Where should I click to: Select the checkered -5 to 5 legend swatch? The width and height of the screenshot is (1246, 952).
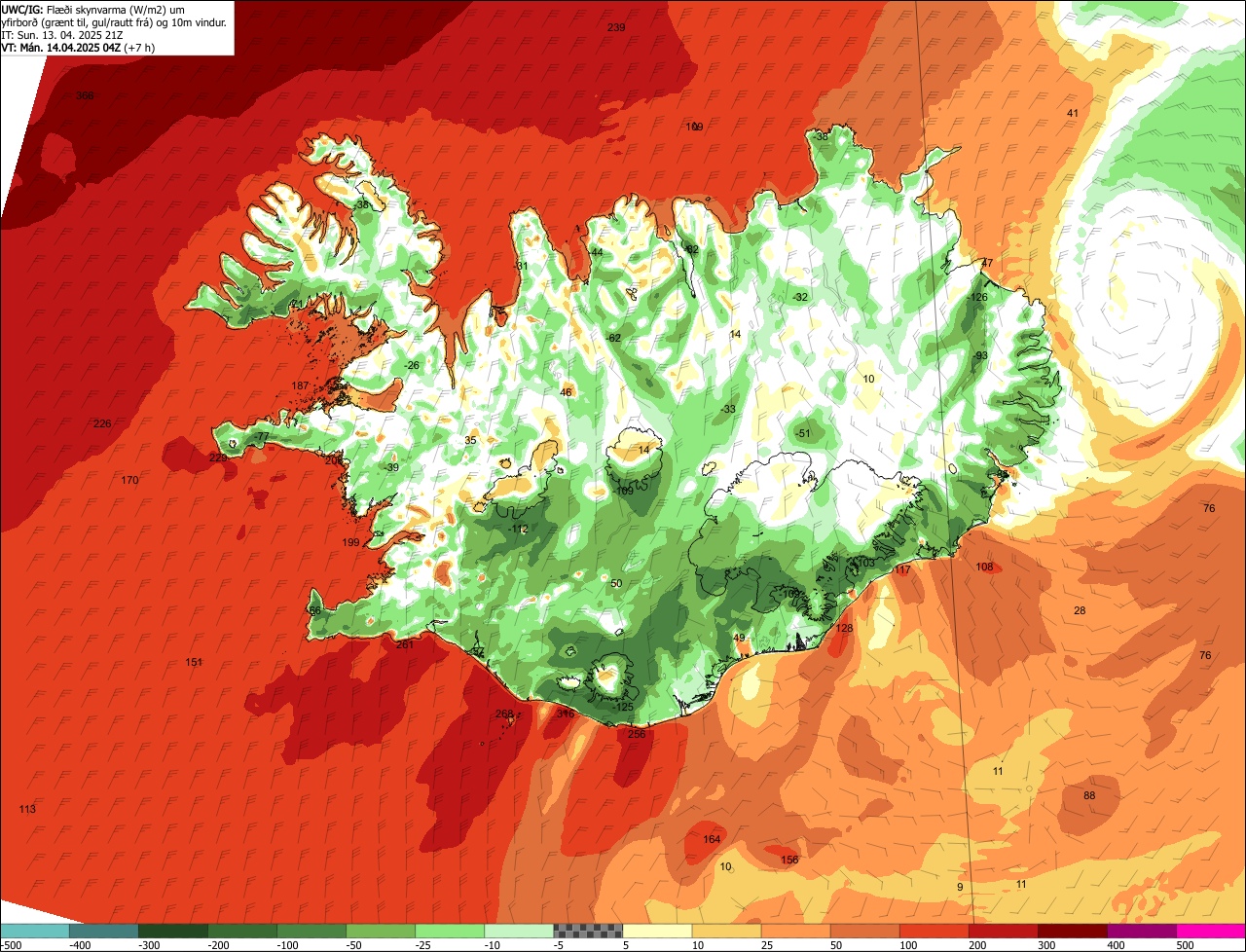click(x=588, y=931)
